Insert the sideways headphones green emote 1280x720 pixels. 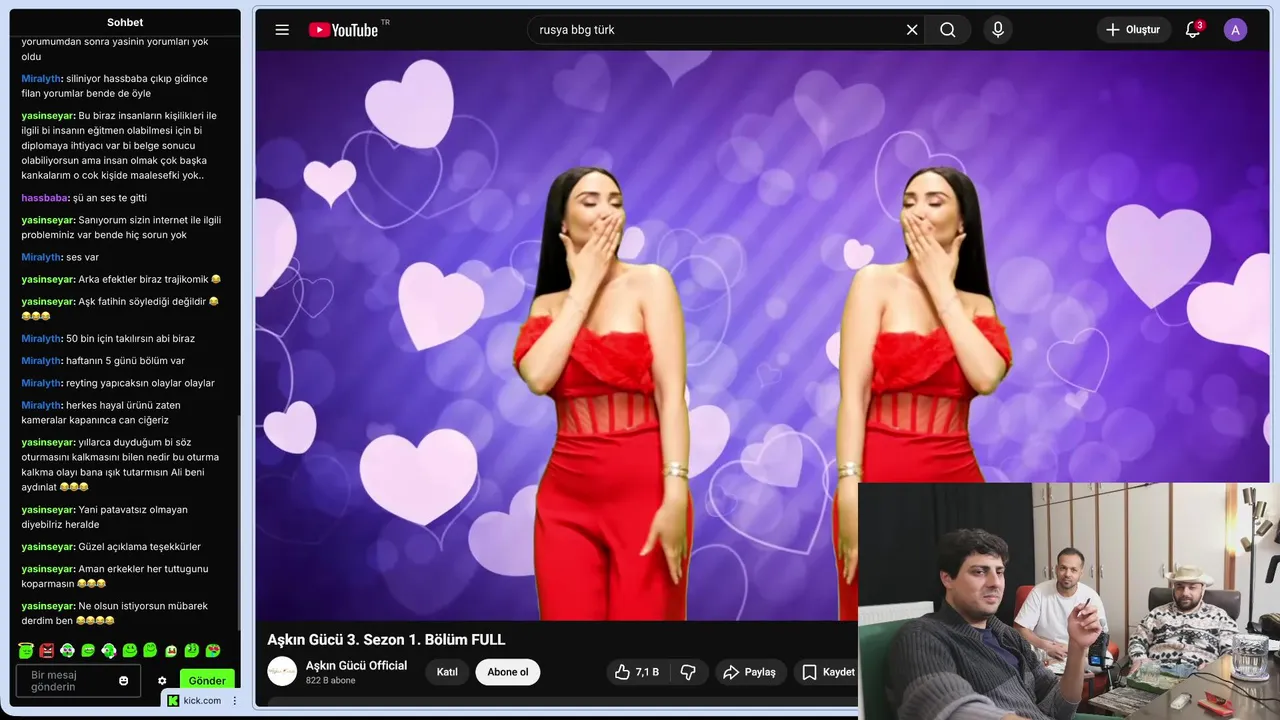click(109, 651)
